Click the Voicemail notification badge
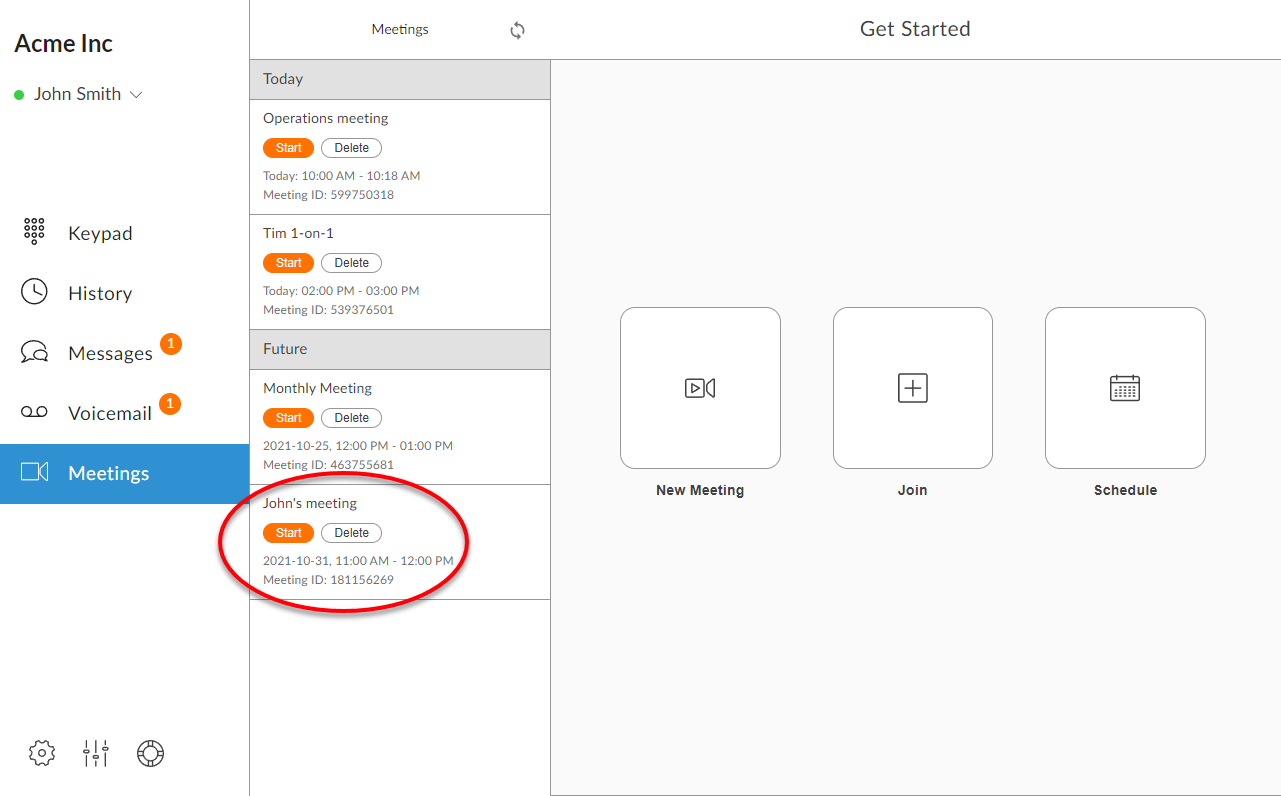 (x=170, y=404)
